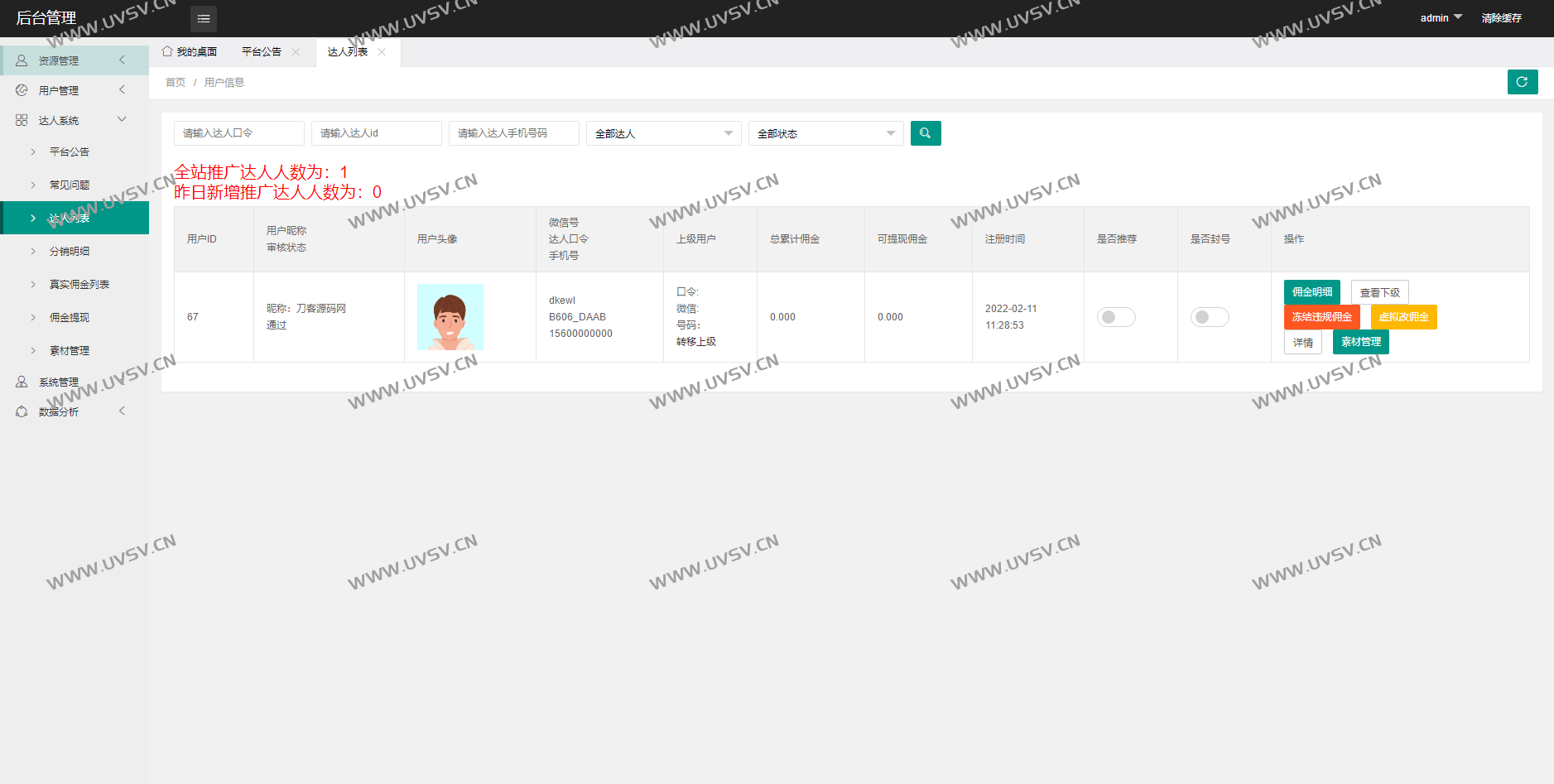
Task: Click the phone number 15600000000
Action: tap(581, 334)
